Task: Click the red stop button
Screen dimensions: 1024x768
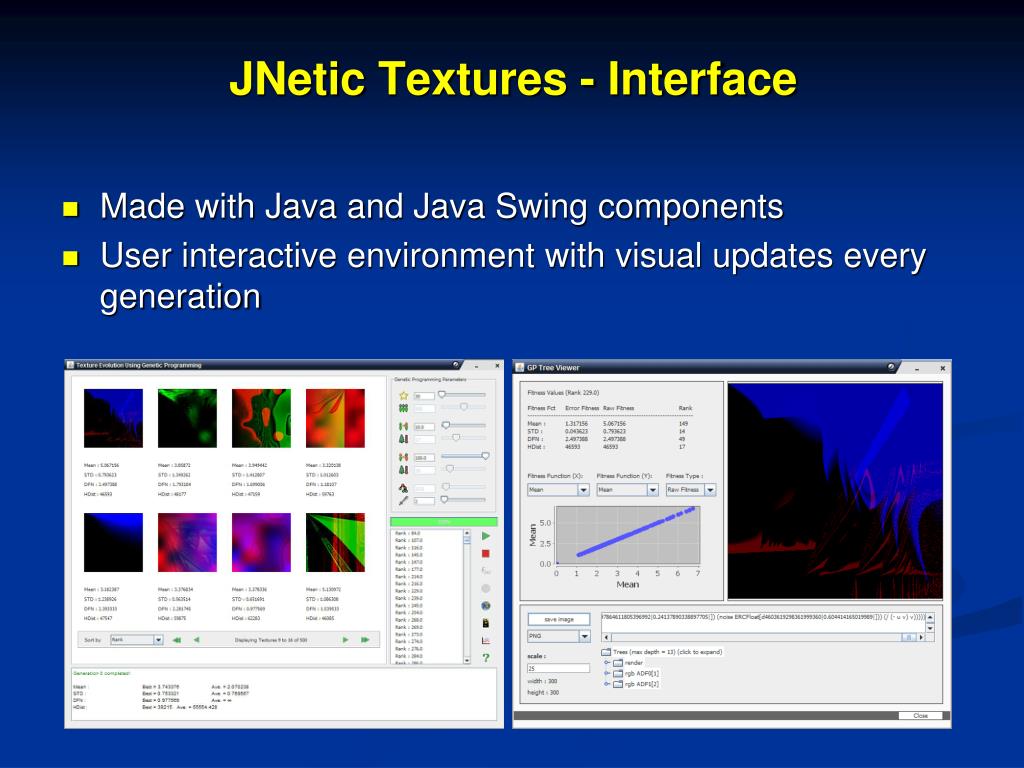Action: click(x=485, y=554)
